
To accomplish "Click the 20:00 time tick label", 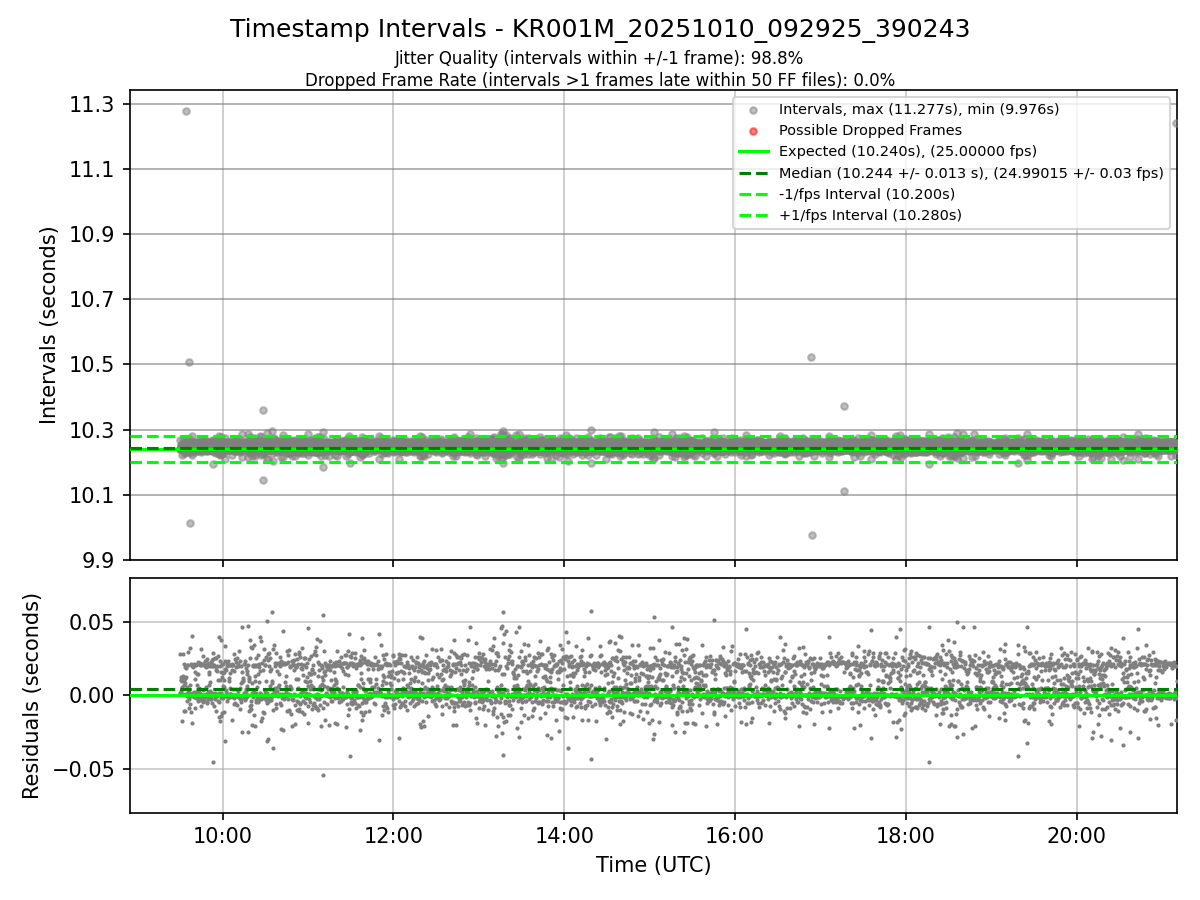I will (1077, 834).
